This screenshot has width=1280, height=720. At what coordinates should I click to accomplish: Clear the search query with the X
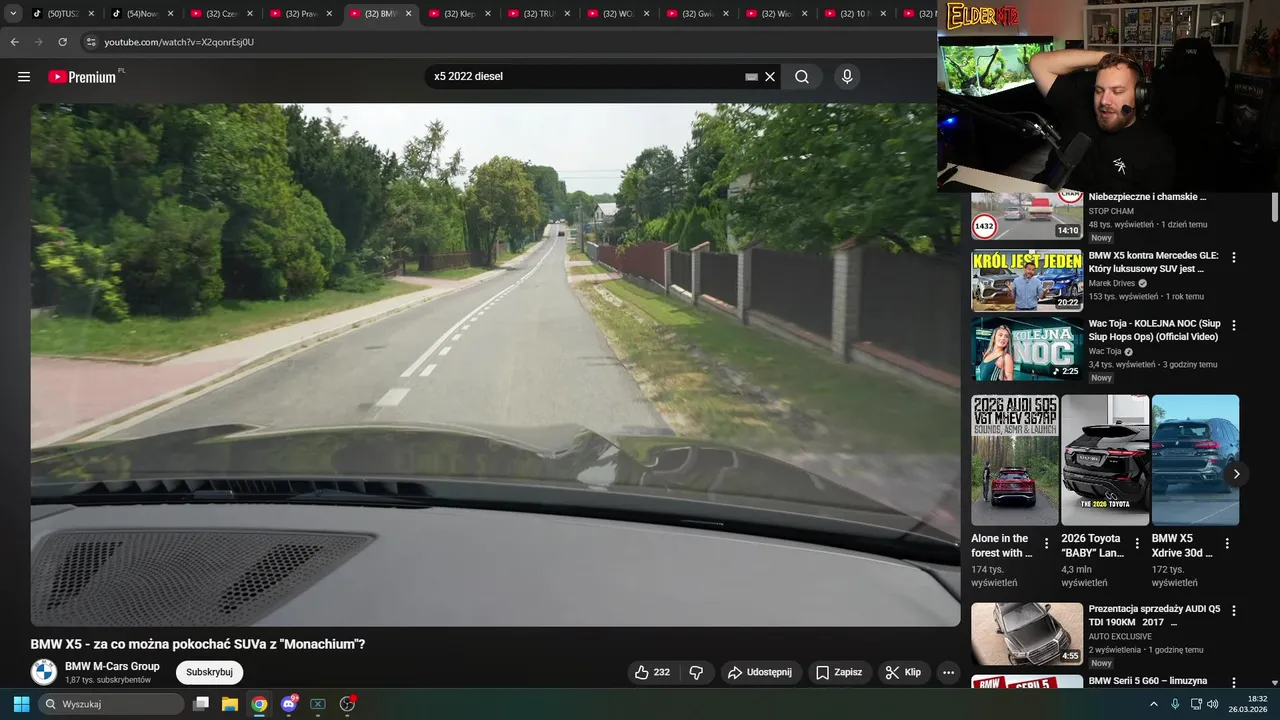[770, 77]
